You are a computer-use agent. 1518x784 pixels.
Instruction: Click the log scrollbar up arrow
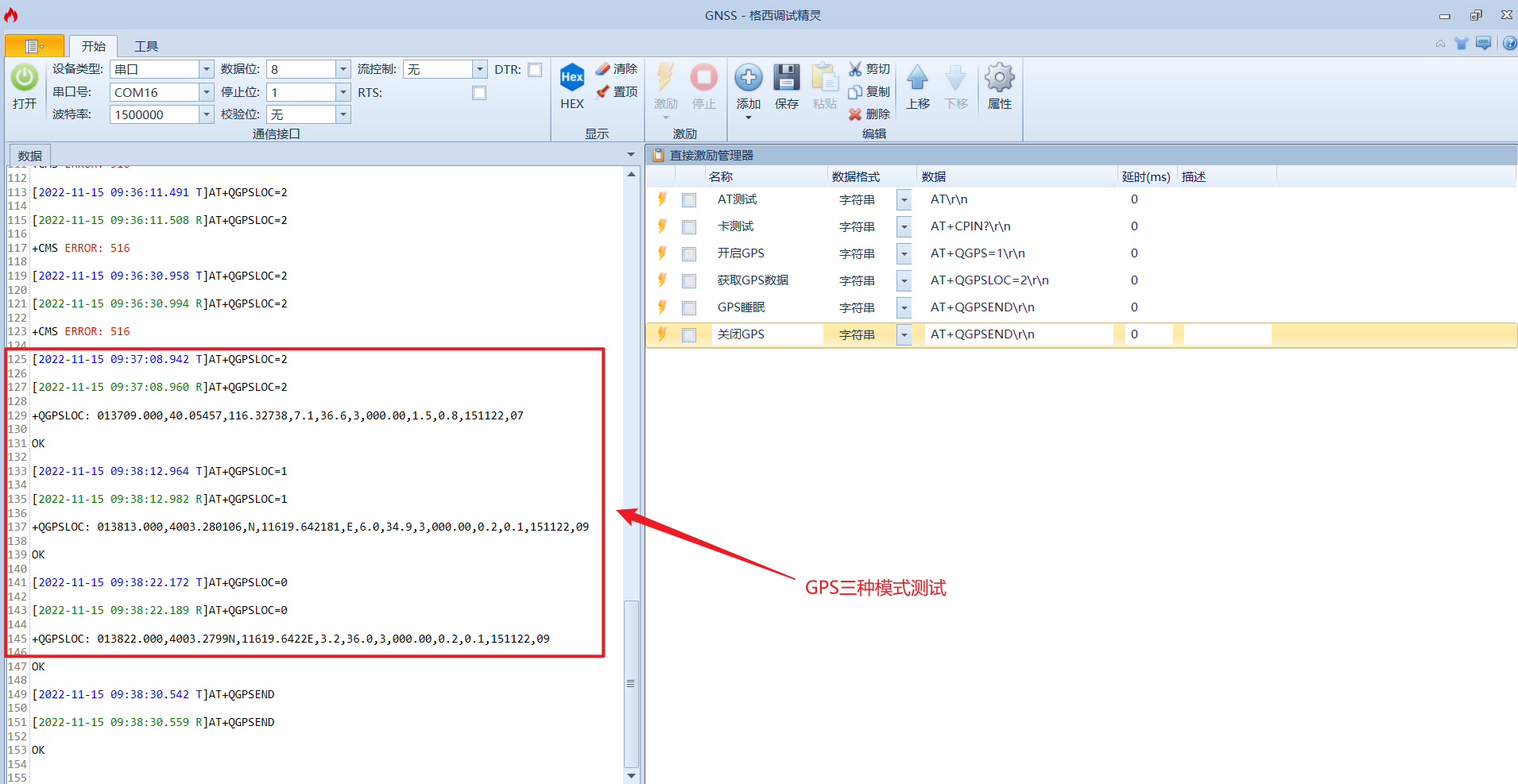tap(631, 174)
